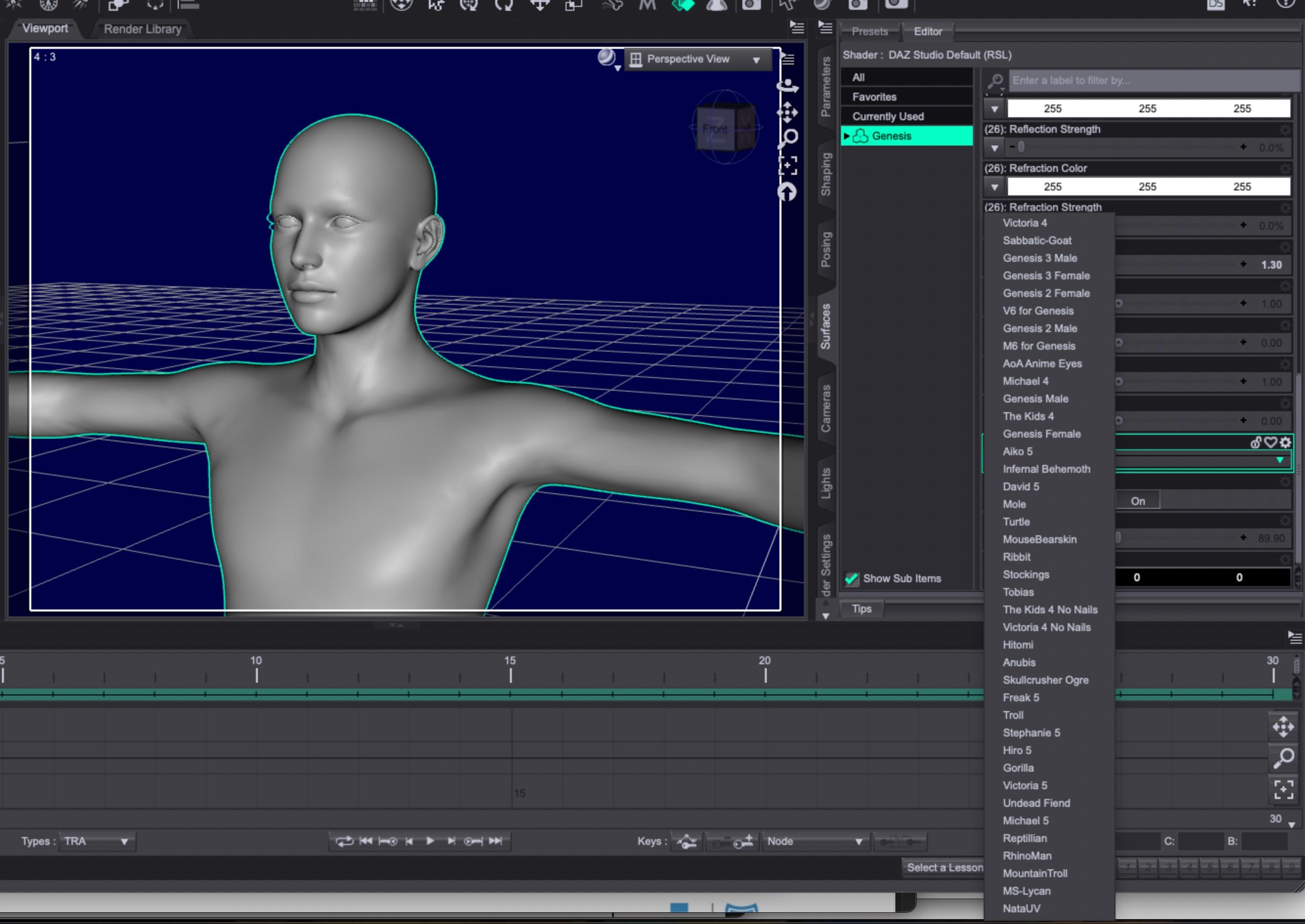Viewport: 1305px width, 924px height.
Task: Click the viewport orbit/rotate camera icon
Action: pos(787,86)
